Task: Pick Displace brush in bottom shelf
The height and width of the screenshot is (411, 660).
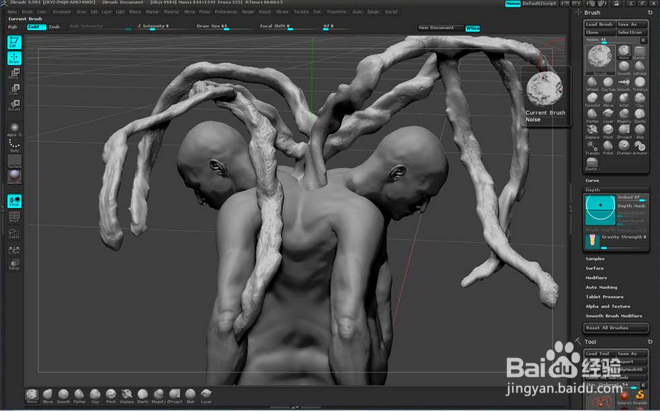Action: click(127, 396)
